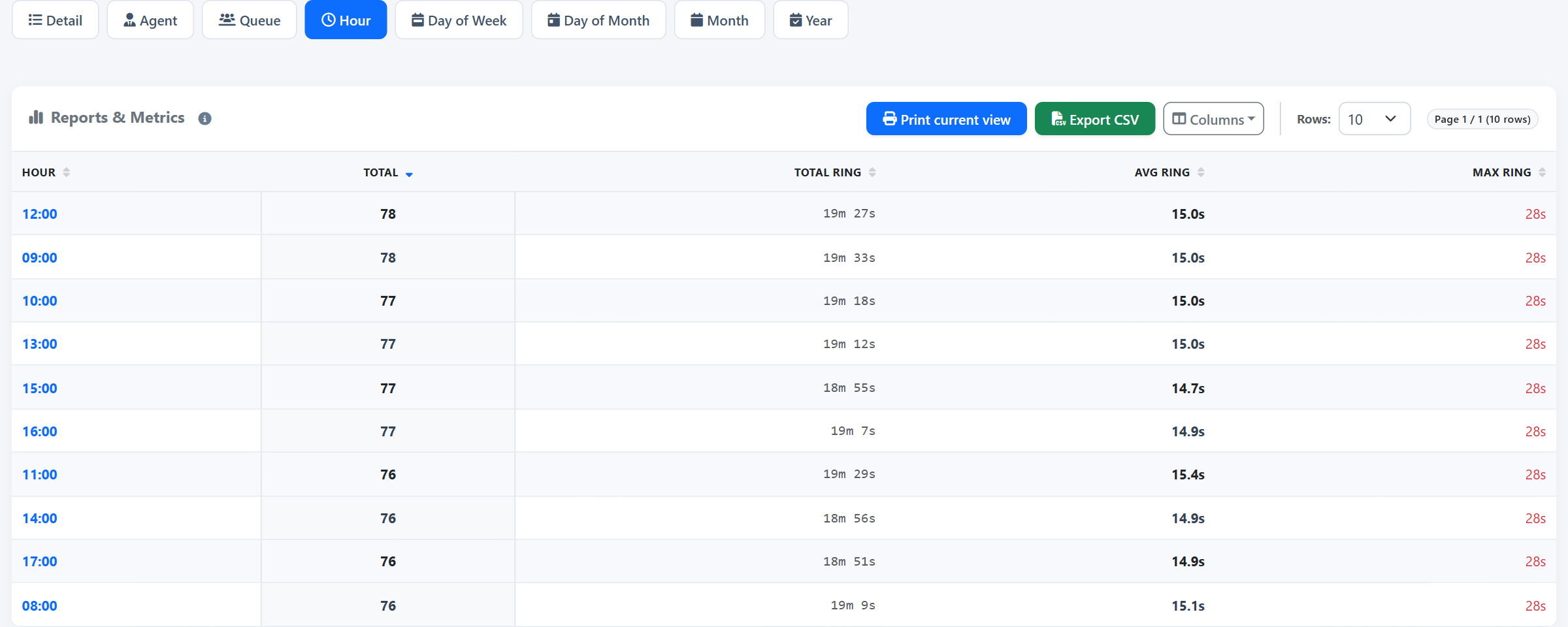Image resolution: width=1568 pixels, height=627 pixels.
Task: Click the info icon beside Reports & Metrics
Action: pos(204,119)
